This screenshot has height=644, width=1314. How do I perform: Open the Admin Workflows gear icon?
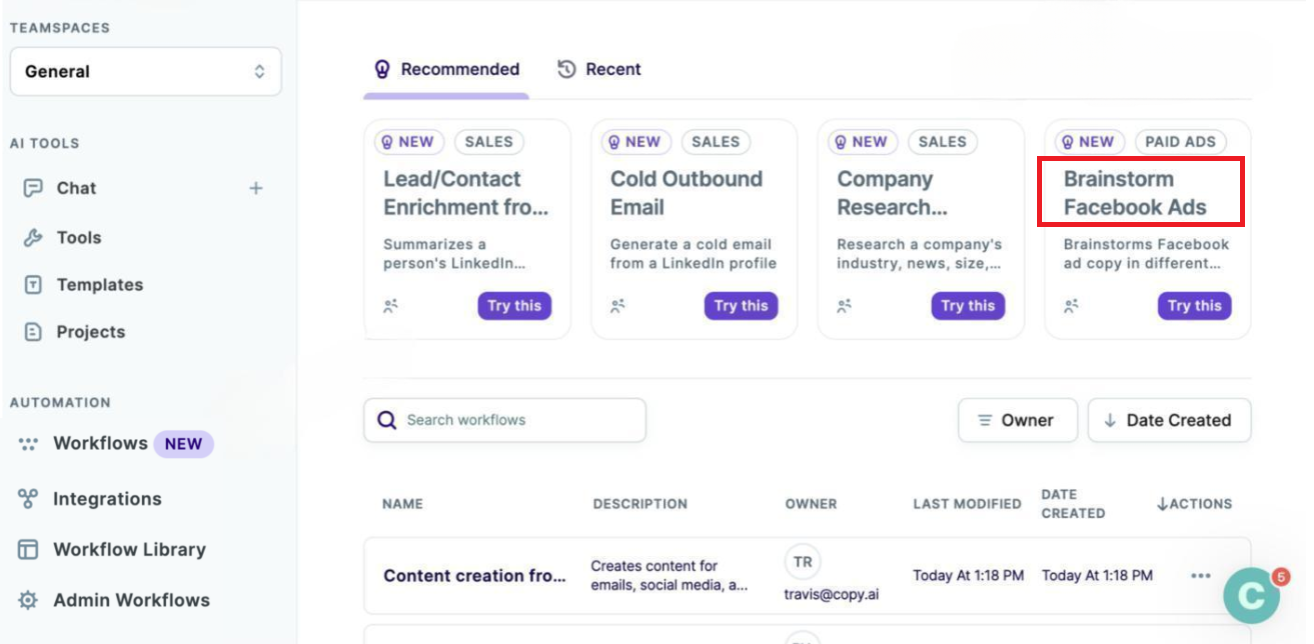pyautogui.click(x=28, y=600)
